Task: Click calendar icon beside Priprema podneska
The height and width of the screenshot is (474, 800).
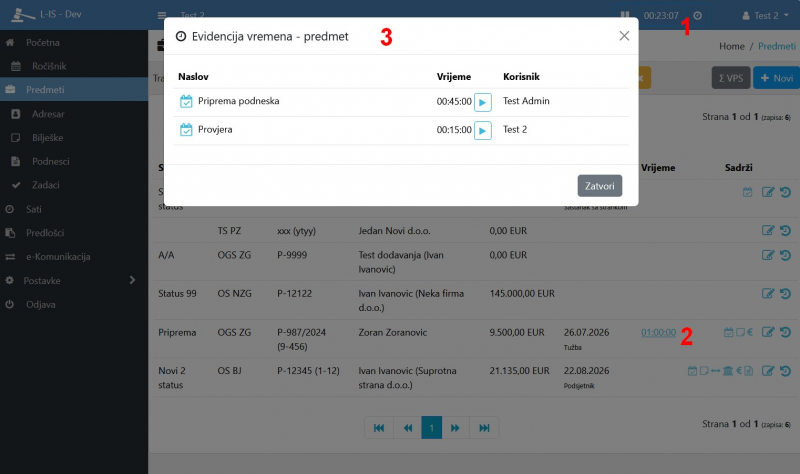Action: [x=186, y=101]
